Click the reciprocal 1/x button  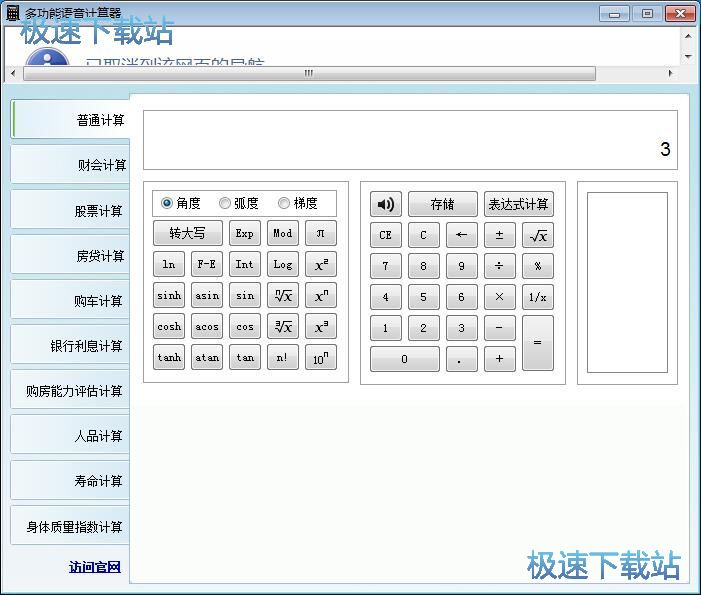point(538,297)
